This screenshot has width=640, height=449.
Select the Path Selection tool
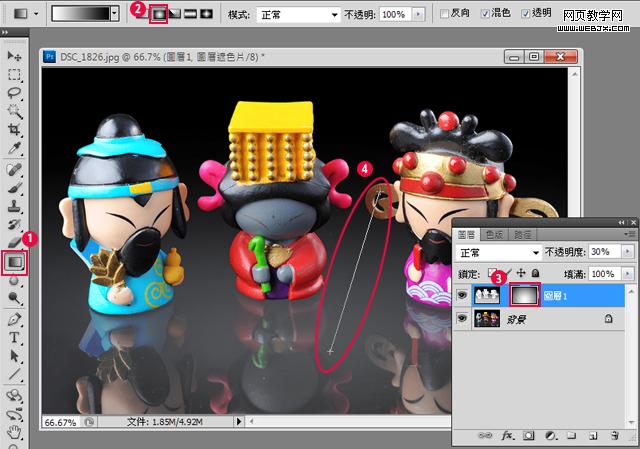pyautogui.click(x=14, y=356)
